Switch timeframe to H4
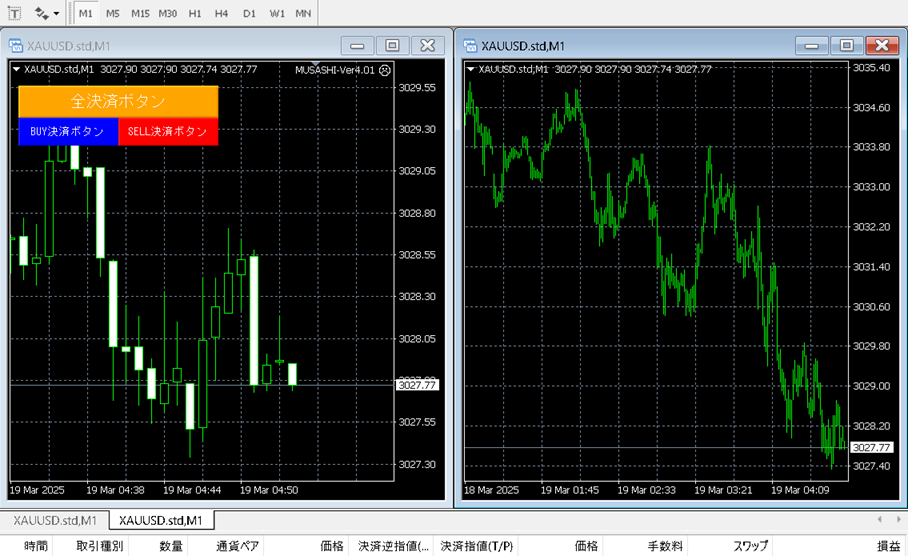Viewport: 908px width, 556px height. [221, 14]
